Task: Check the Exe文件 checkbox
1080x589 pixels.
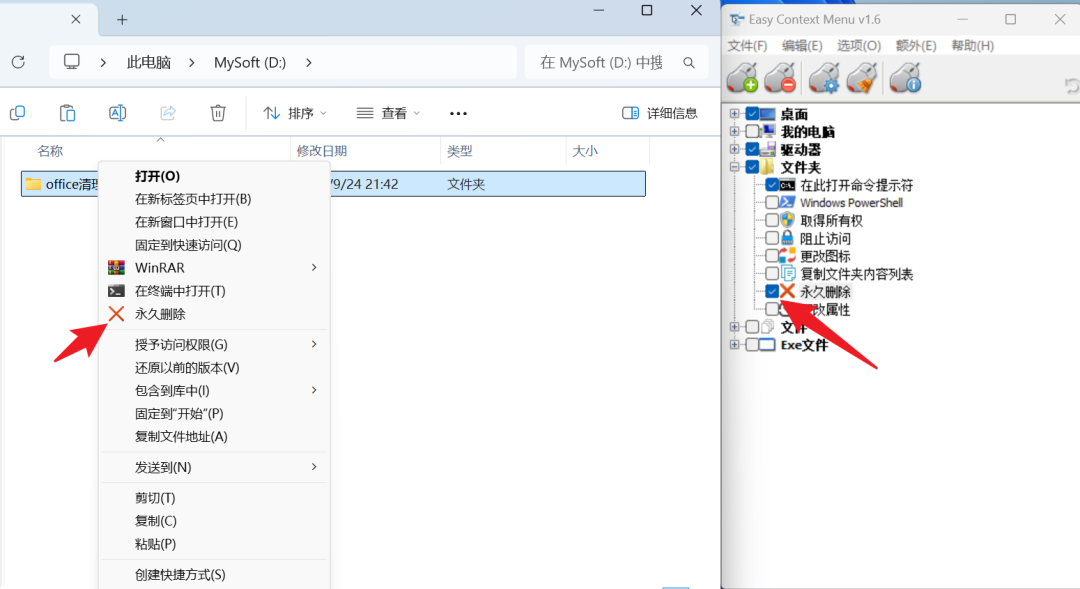Action: (x=752, y=344)
